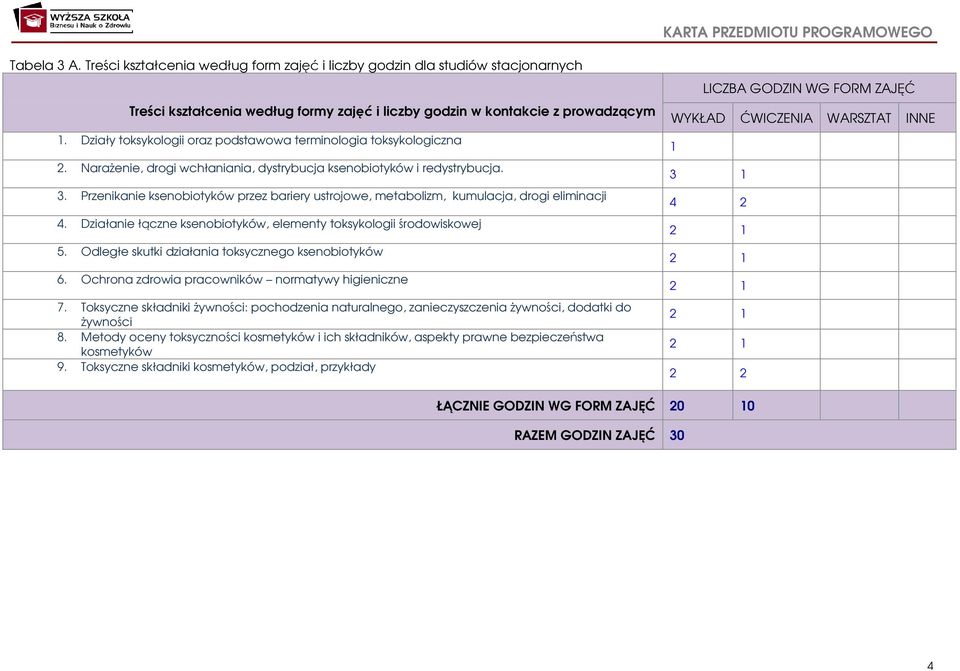Image resolution: width=960 pixels, height=671 pixels.
Task: Click WYKŁAD value 2 for Toksyczne składniki żywności
Action: tap(673, 313)
